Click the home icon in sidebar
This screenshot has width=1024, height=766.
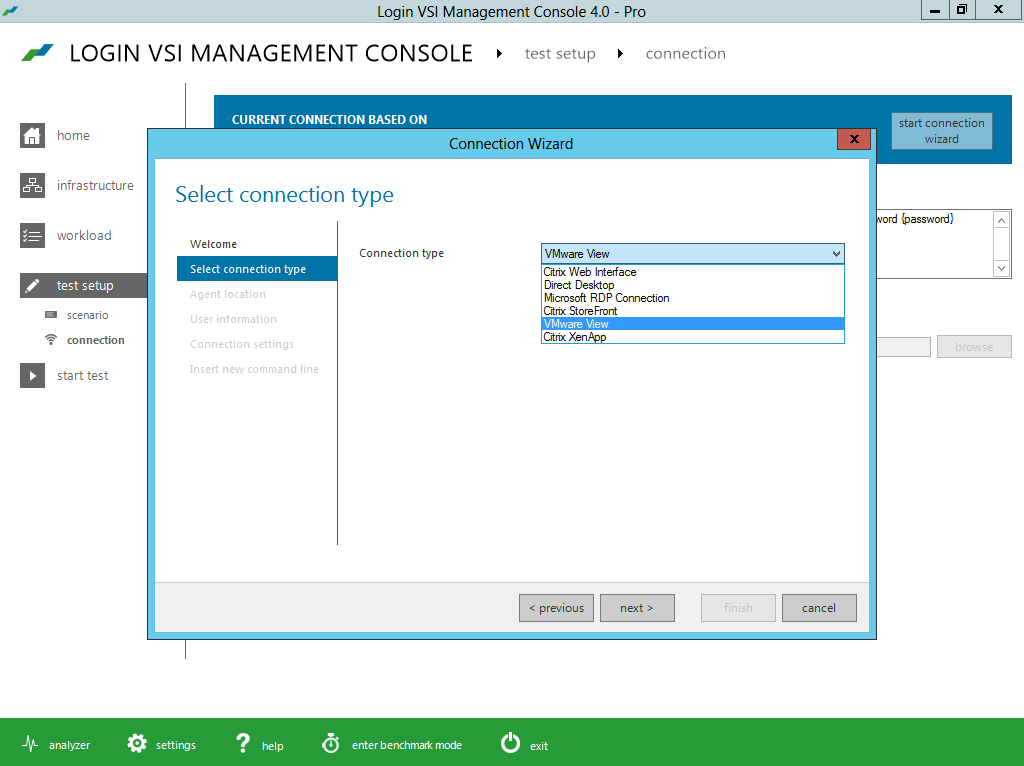click(x=33, y=136)
